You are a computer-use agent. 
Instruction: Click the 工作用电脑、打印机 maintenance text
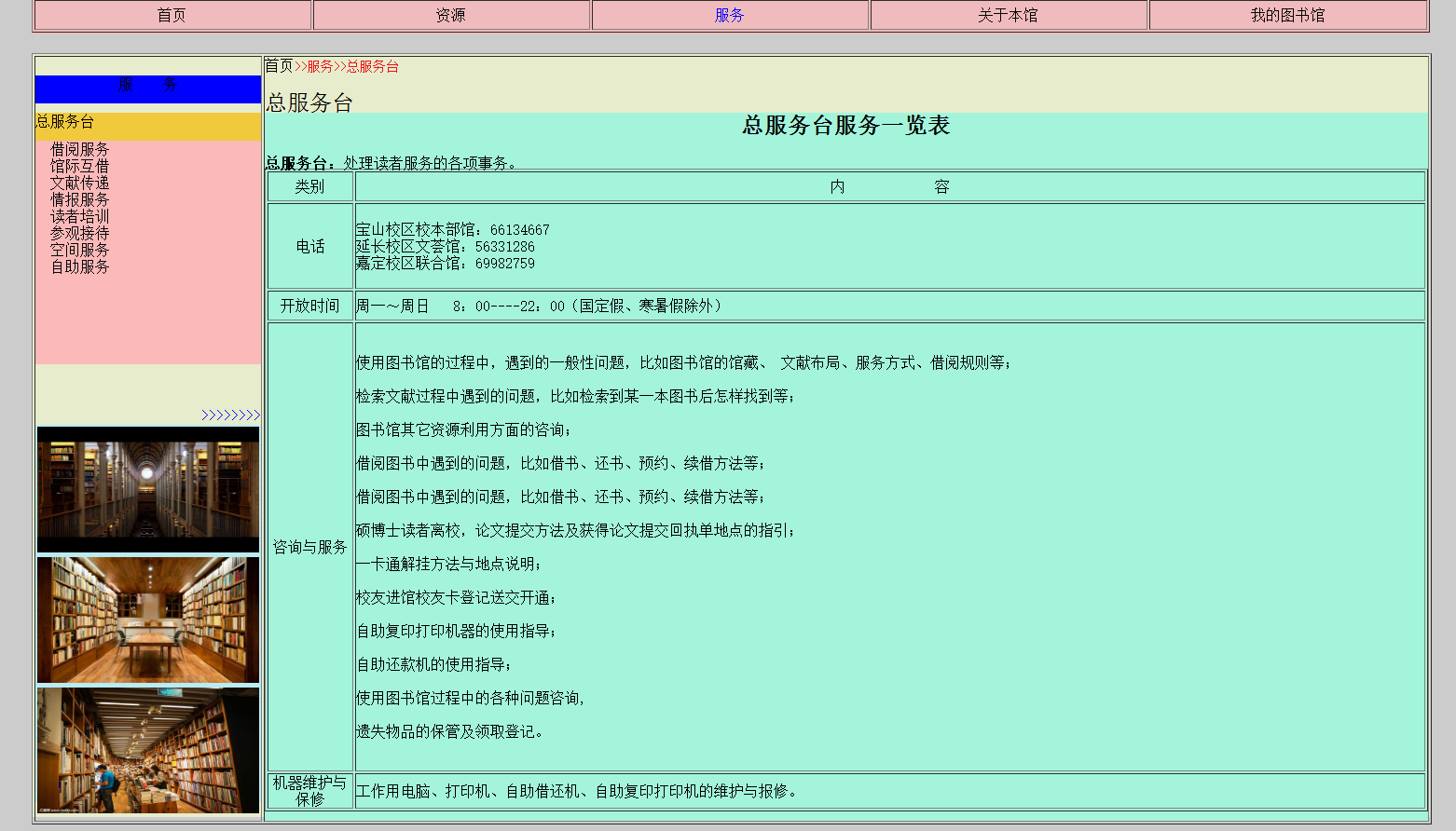tap(577, 791)
